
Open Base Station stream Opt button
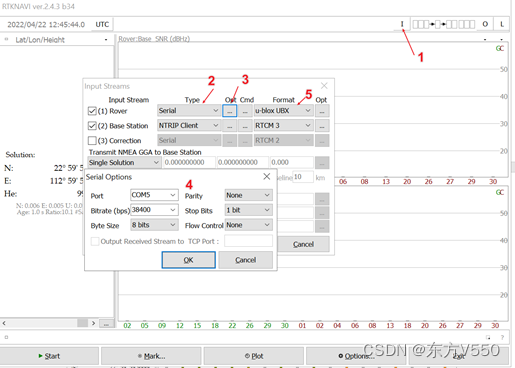[230, 126]
